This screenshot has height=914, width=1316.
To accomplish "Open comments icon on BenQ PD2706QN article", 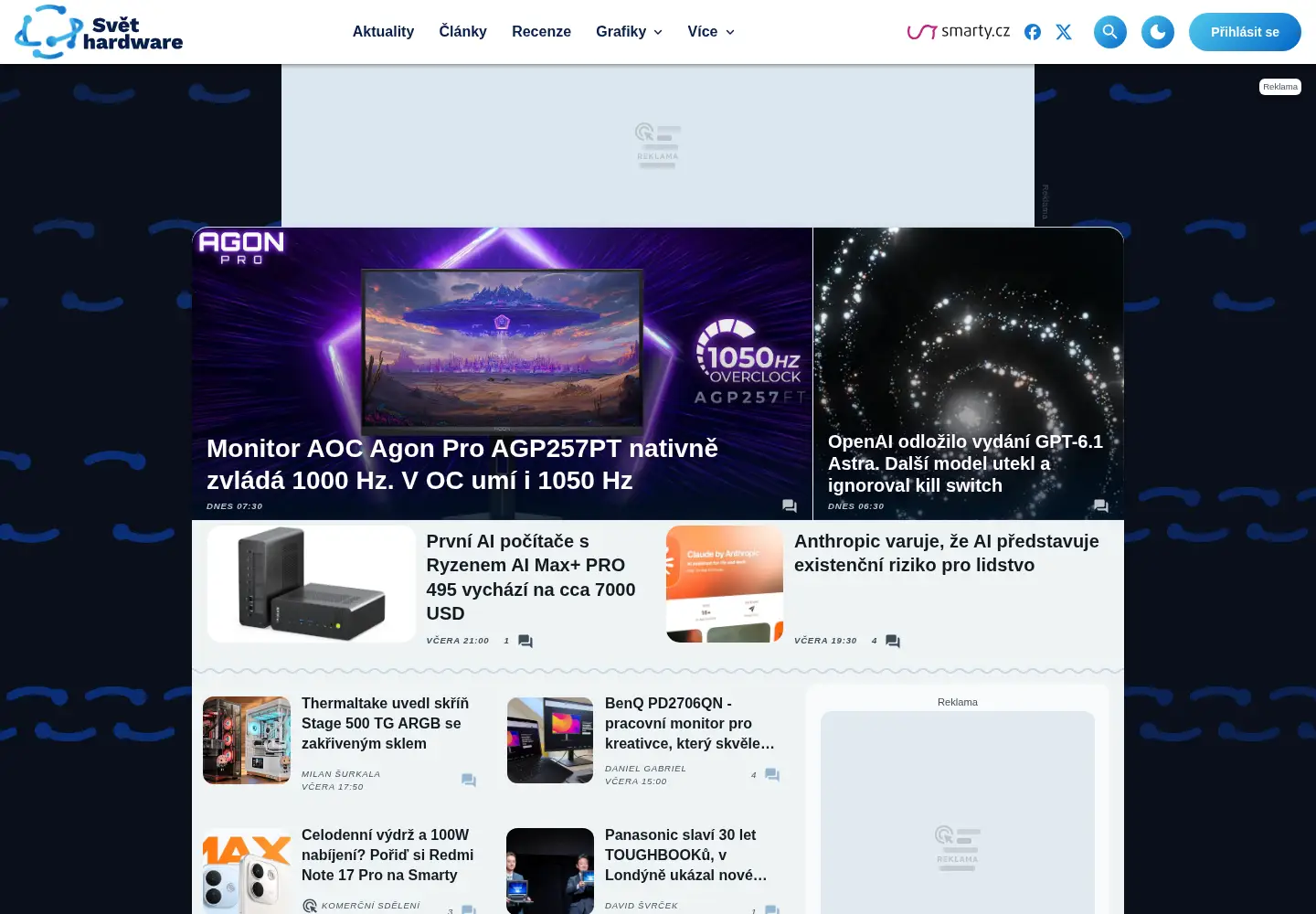I will click(772, 774).
